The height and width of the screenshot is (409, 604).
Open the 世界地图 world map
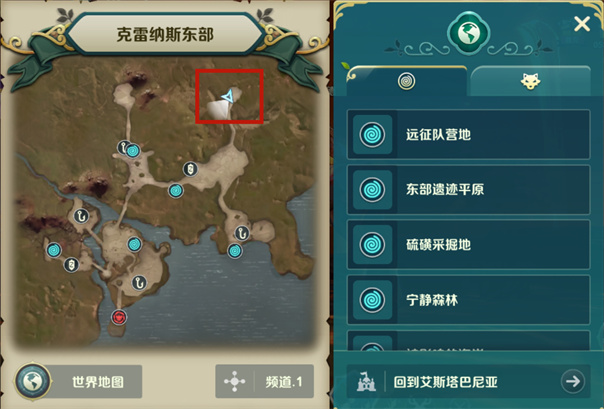[x=79, y=382]
